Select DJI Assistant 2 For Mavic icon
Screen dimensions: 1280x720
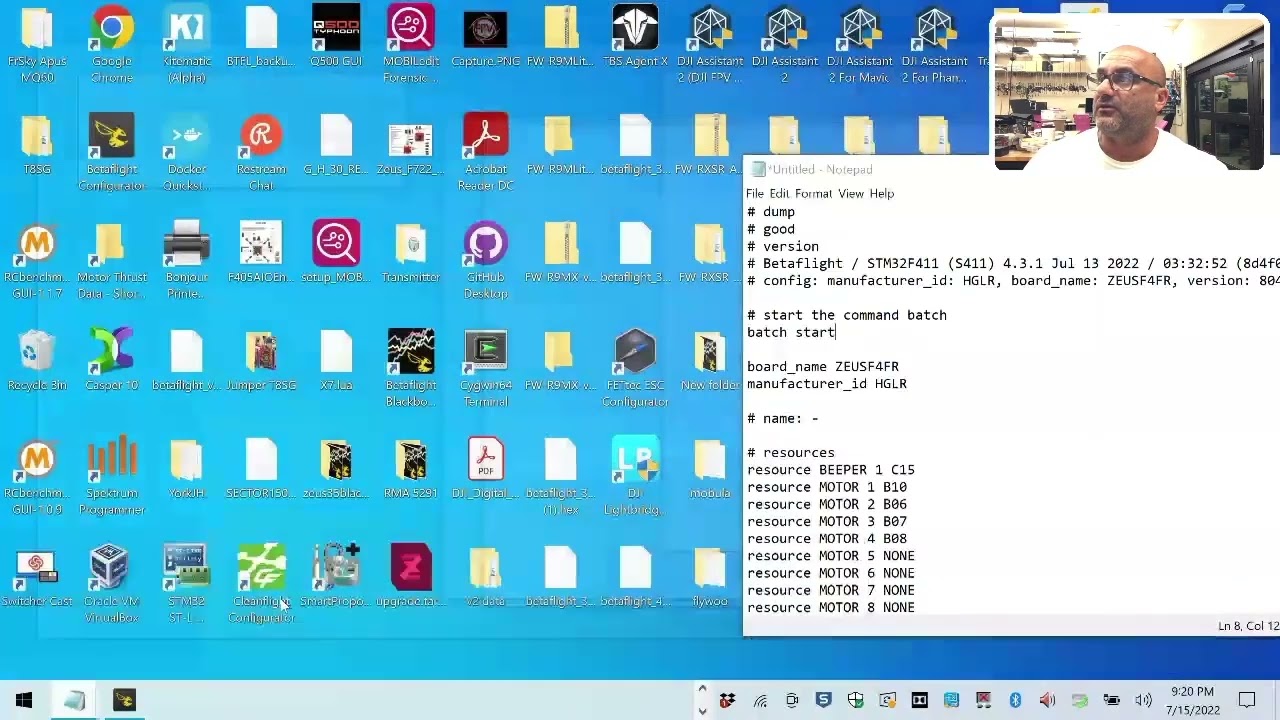tap(860, 42)
